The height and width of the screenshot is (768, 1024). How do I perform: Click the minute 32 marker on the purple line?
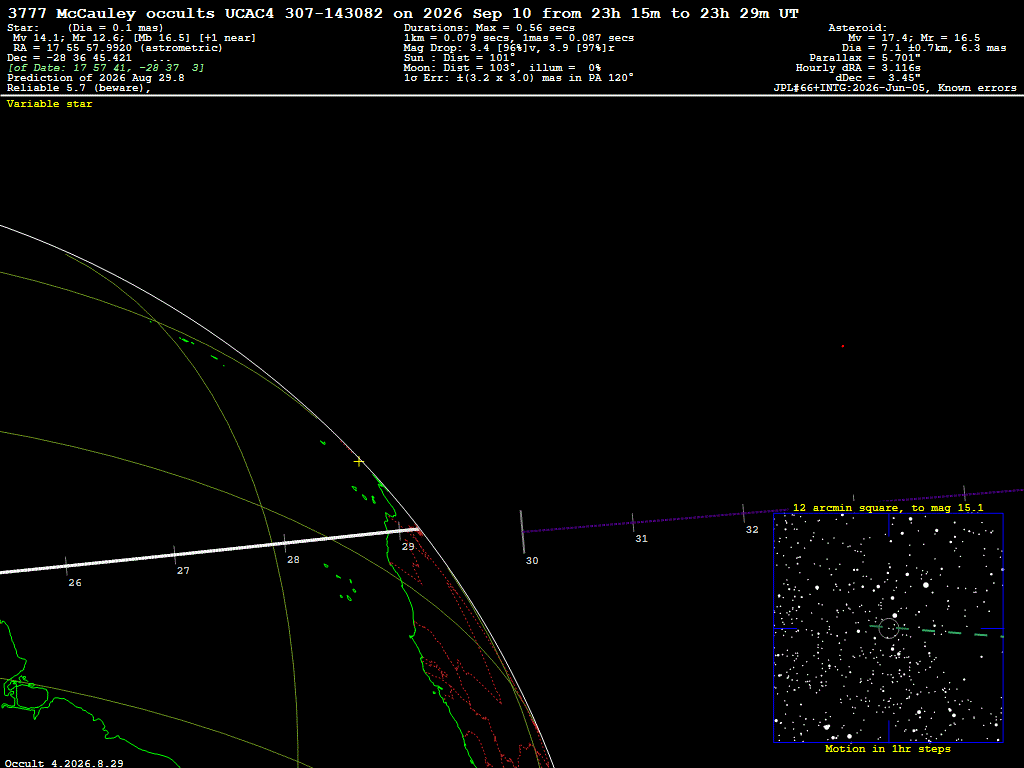click(x=743, y=513)
